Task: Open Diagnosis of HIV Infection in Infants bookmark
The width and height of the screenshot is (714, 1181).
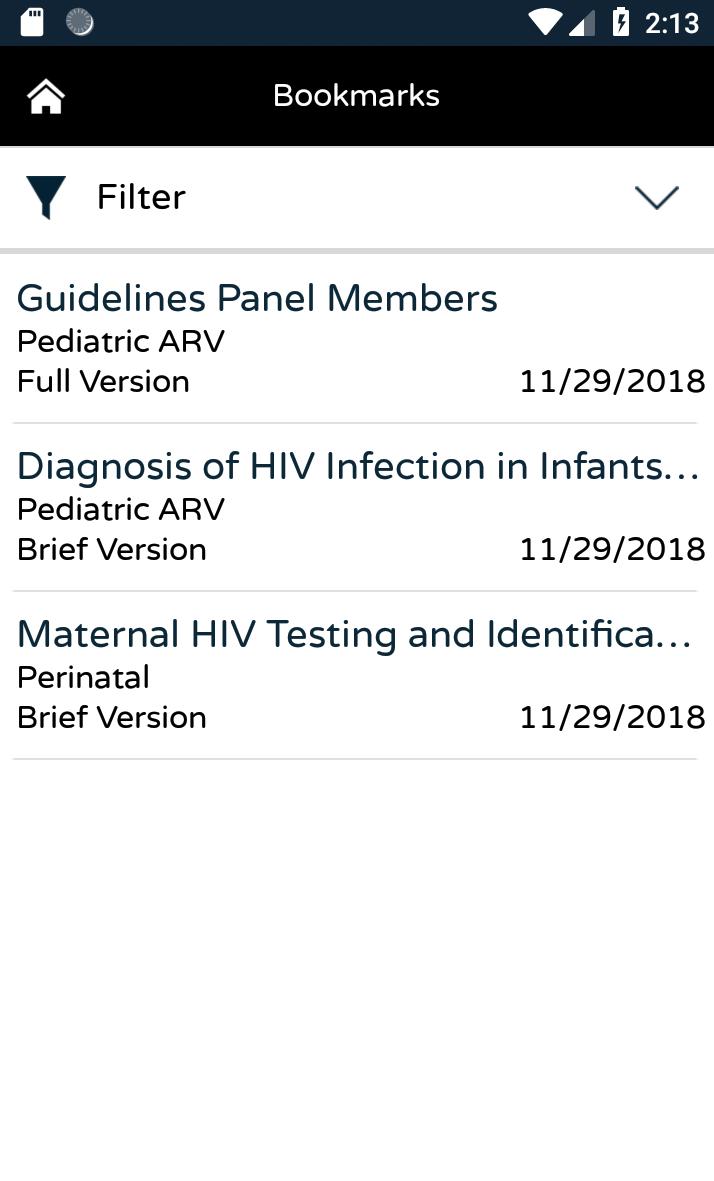Action: (x=357, y=466)
